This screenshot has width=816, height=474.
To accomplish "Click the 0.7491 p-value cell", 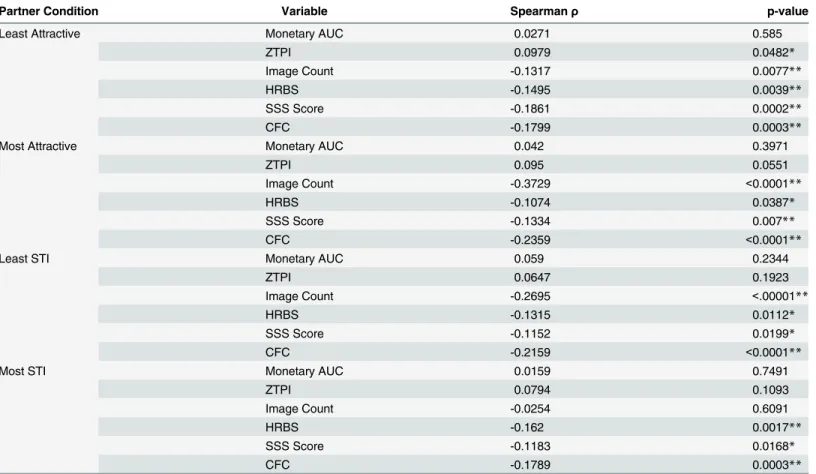I will pyautogui.click(x=770, y=371).
